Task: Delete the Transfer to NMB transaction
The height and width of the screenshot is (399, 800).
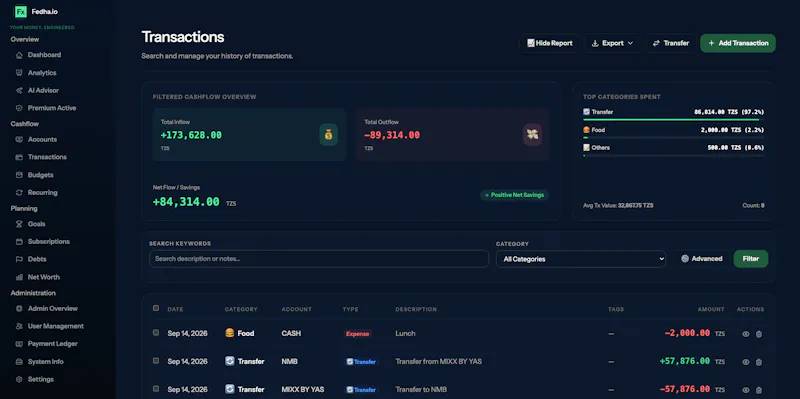Action: click(759, 390)
